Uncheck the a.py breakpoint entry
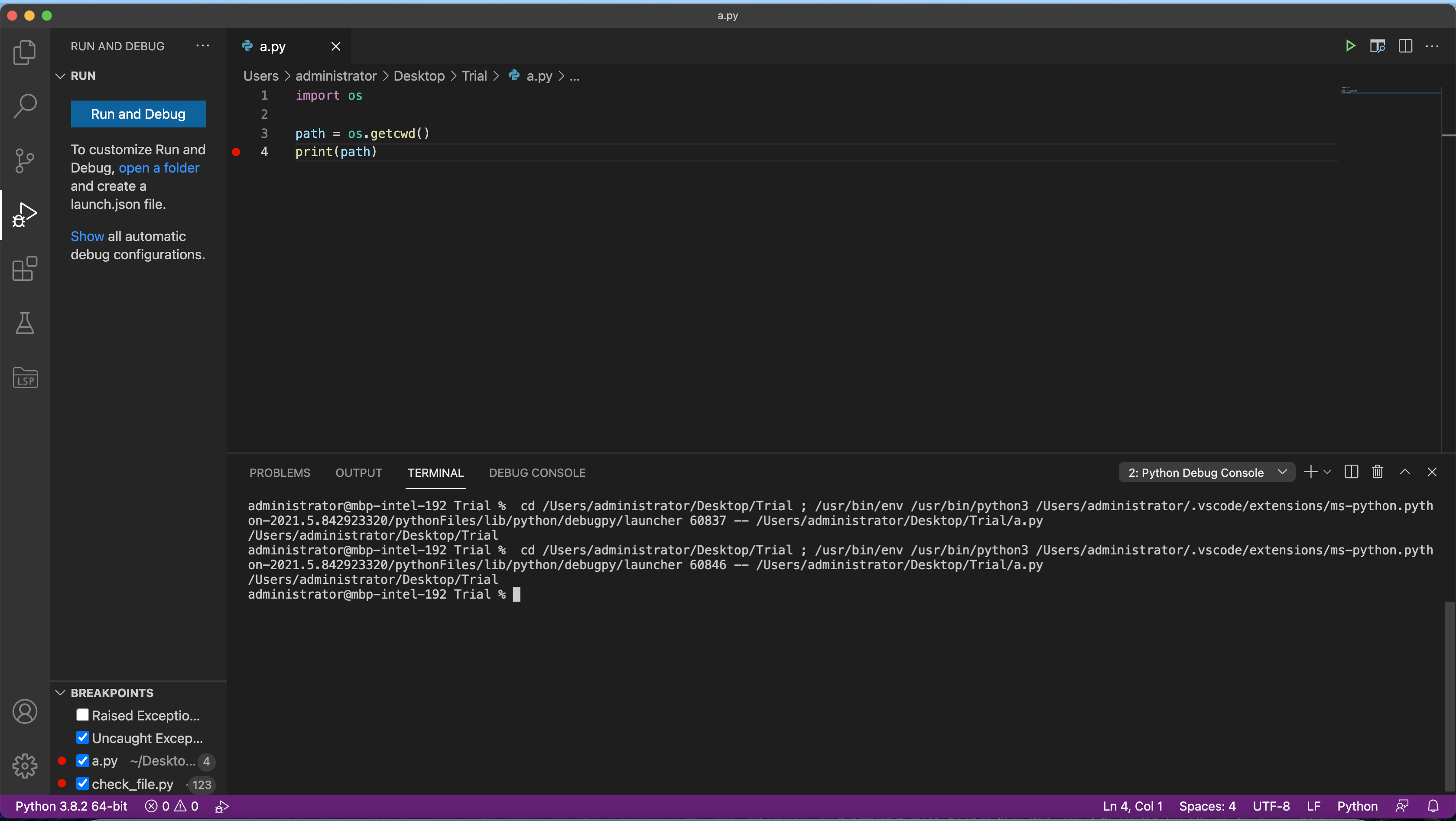The width and height of the screenshot is (1456, 821). (x=82, y=760)
